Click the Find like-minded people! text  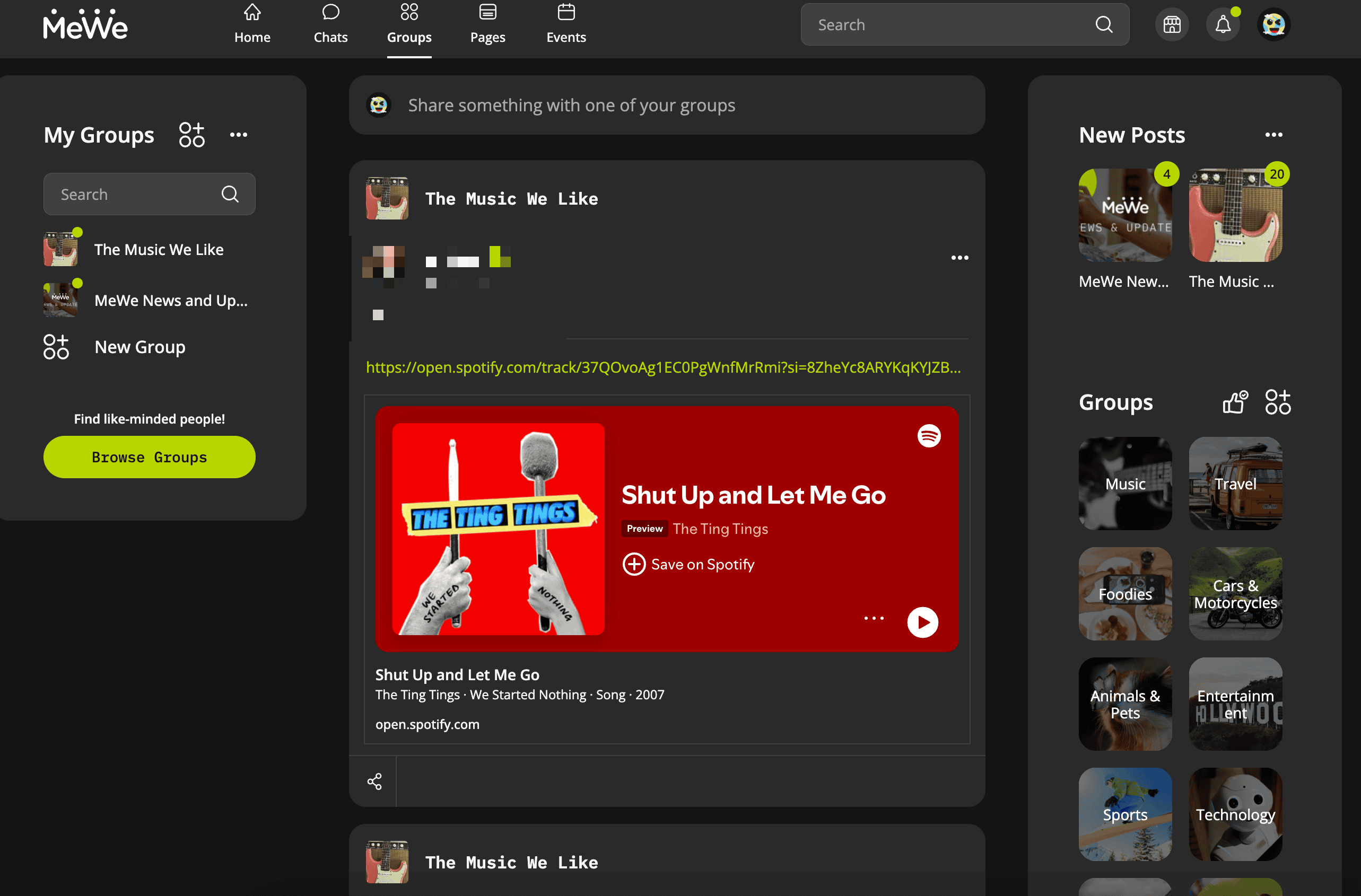[x=149, y=419]
